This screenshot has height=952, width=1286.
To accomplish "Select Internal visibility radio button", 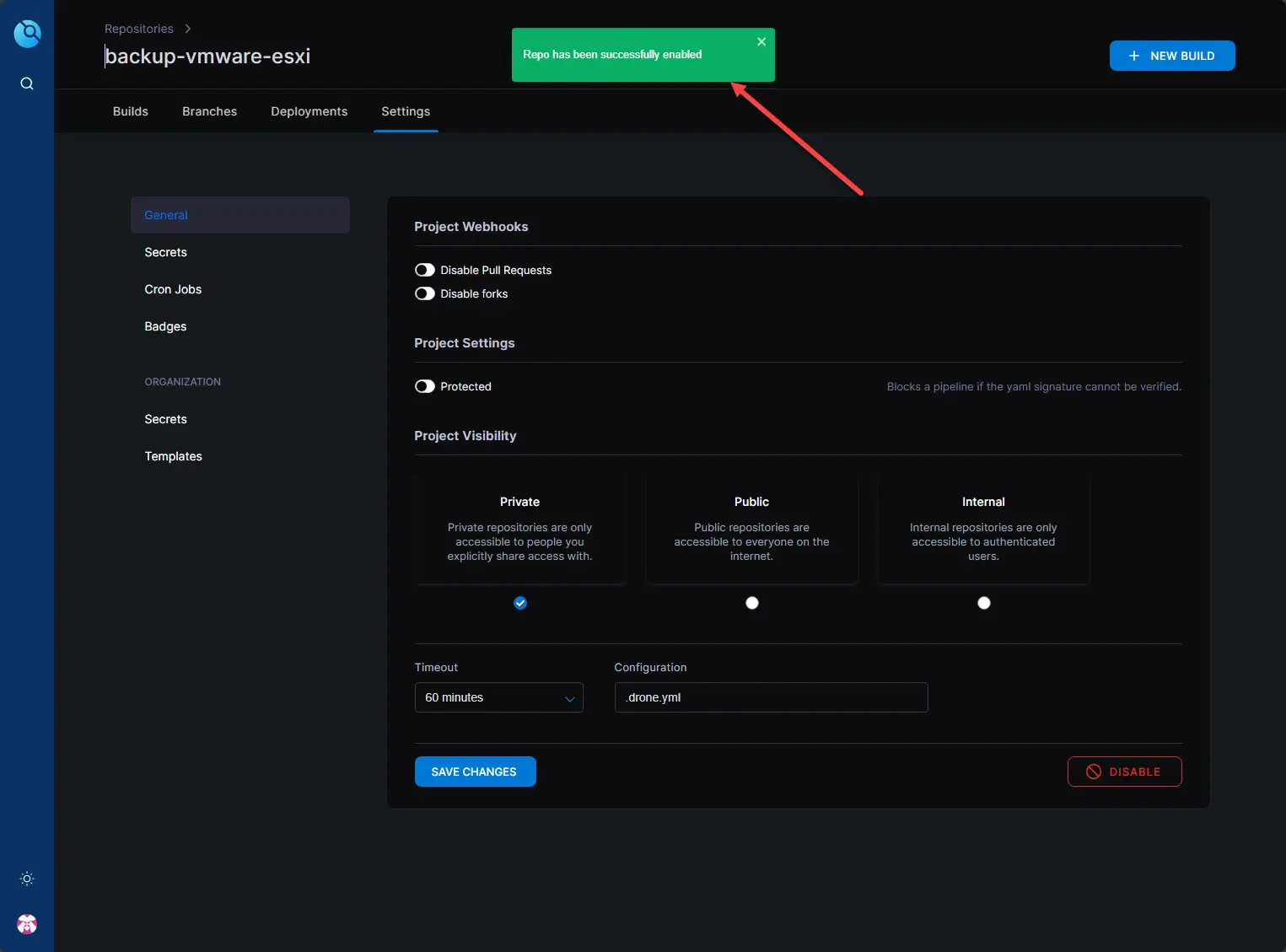I will (983, 603).
